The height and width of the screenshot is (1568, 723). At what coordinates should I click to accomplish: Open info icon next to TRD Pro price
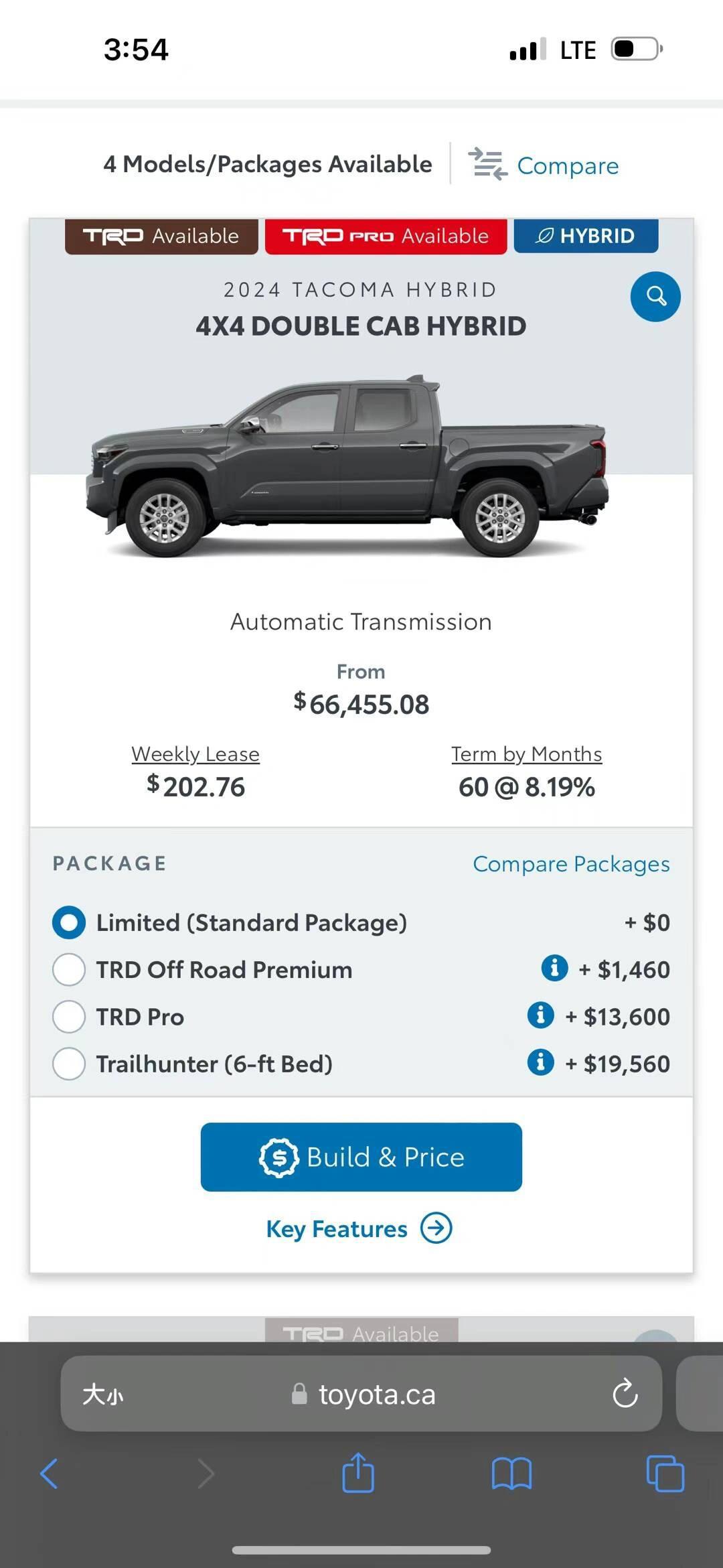[x=540, y=1015]
